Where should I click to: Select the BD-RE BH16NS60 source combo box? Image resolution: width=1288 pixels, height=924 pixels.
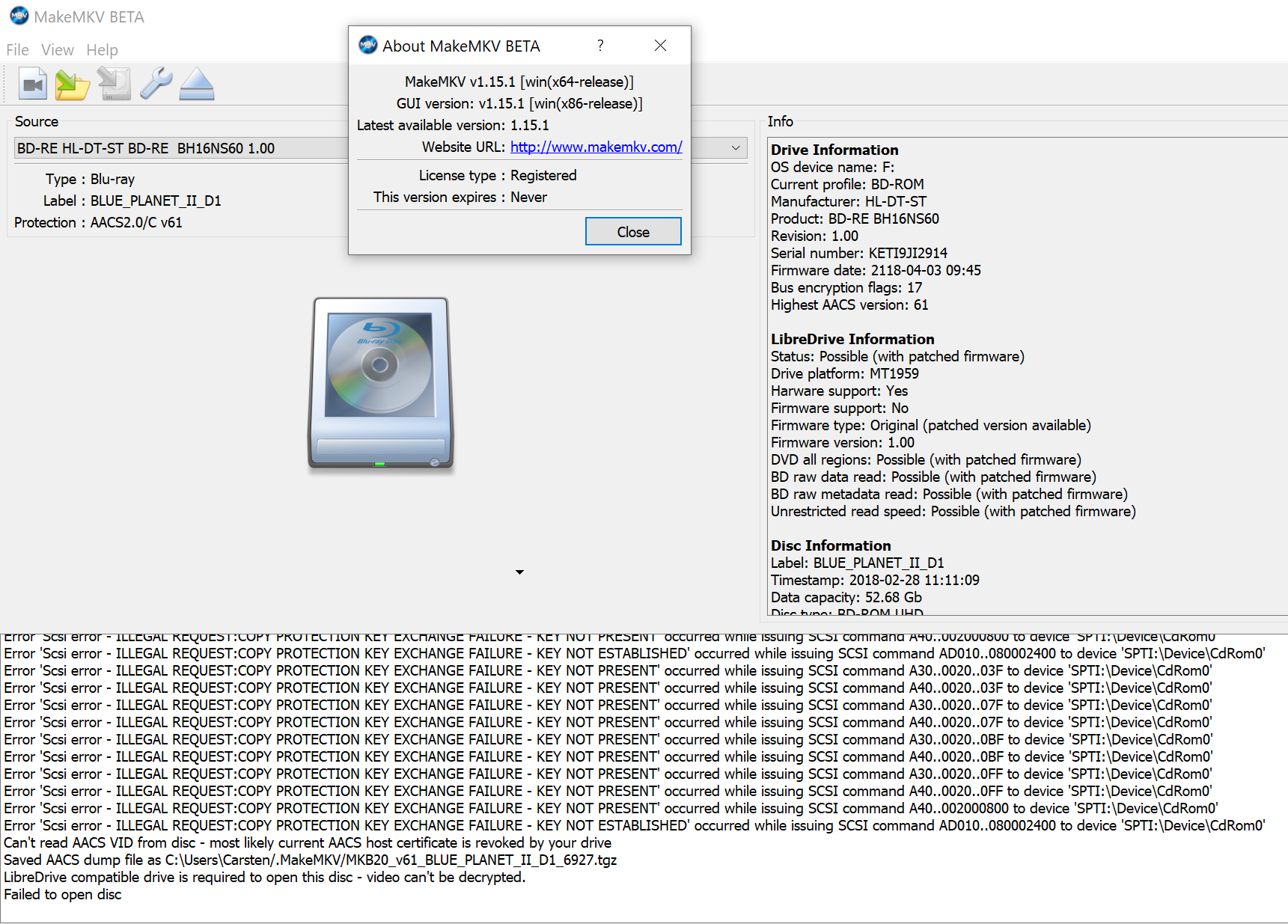pyautogui.click(x=180, y=148)
